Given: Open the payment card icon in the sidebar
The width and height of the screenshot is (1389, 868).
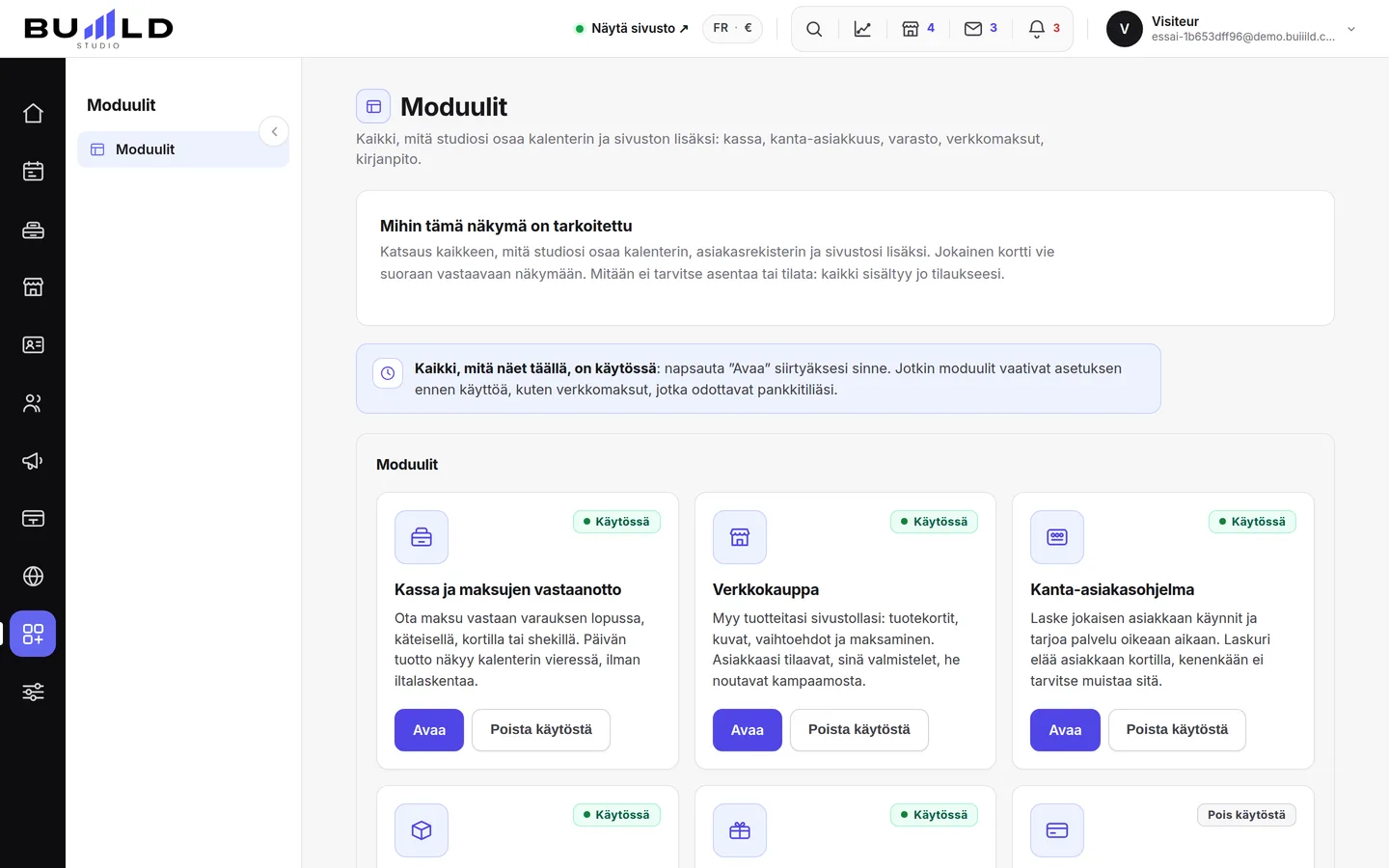Looking at the screenshot, I should [x=33, y=519].
